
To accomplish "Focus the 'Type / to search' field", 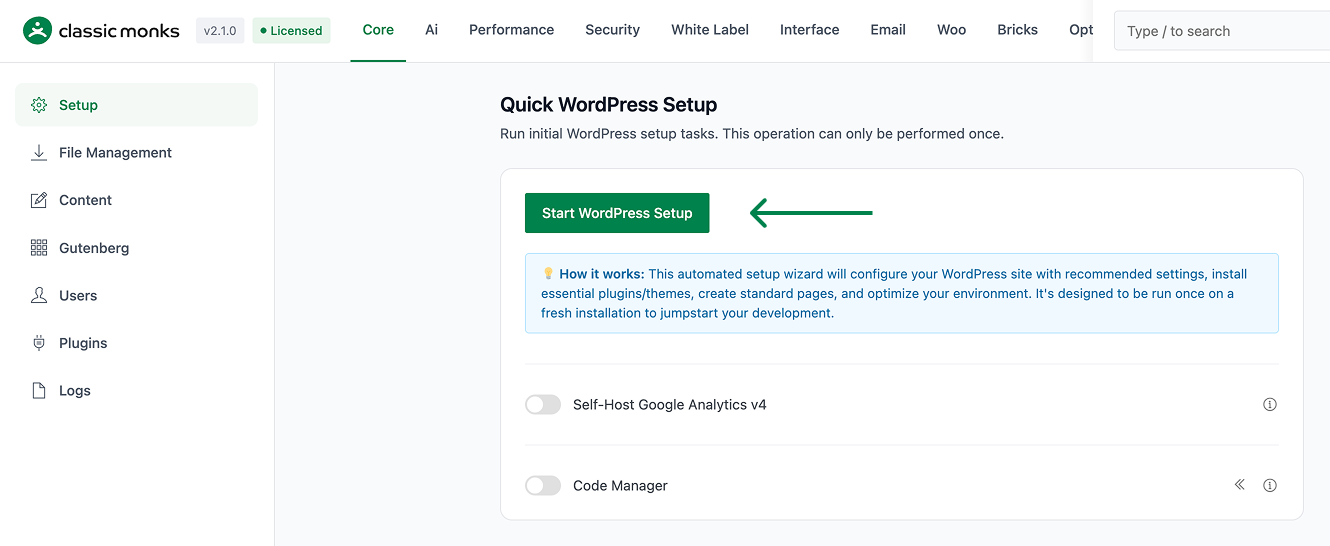I will click(1222, 31).
